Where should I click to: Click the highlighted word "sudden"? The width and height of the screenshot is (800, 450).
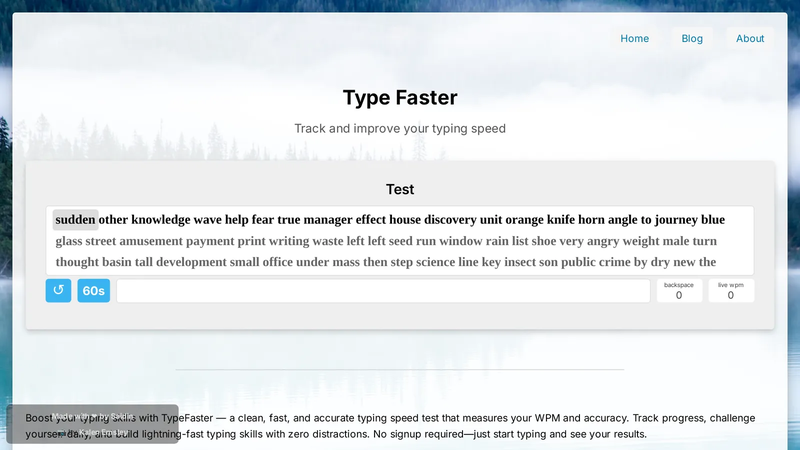coord(76,219)
